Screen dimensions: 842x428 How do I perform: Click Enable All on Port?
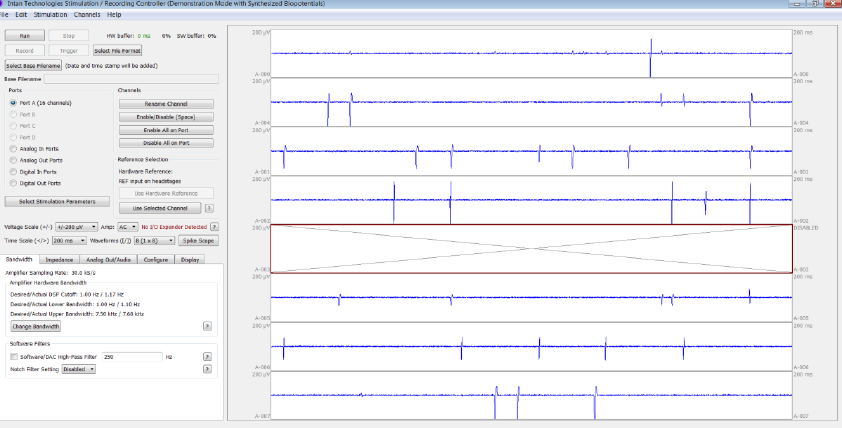tap(166, 130)
